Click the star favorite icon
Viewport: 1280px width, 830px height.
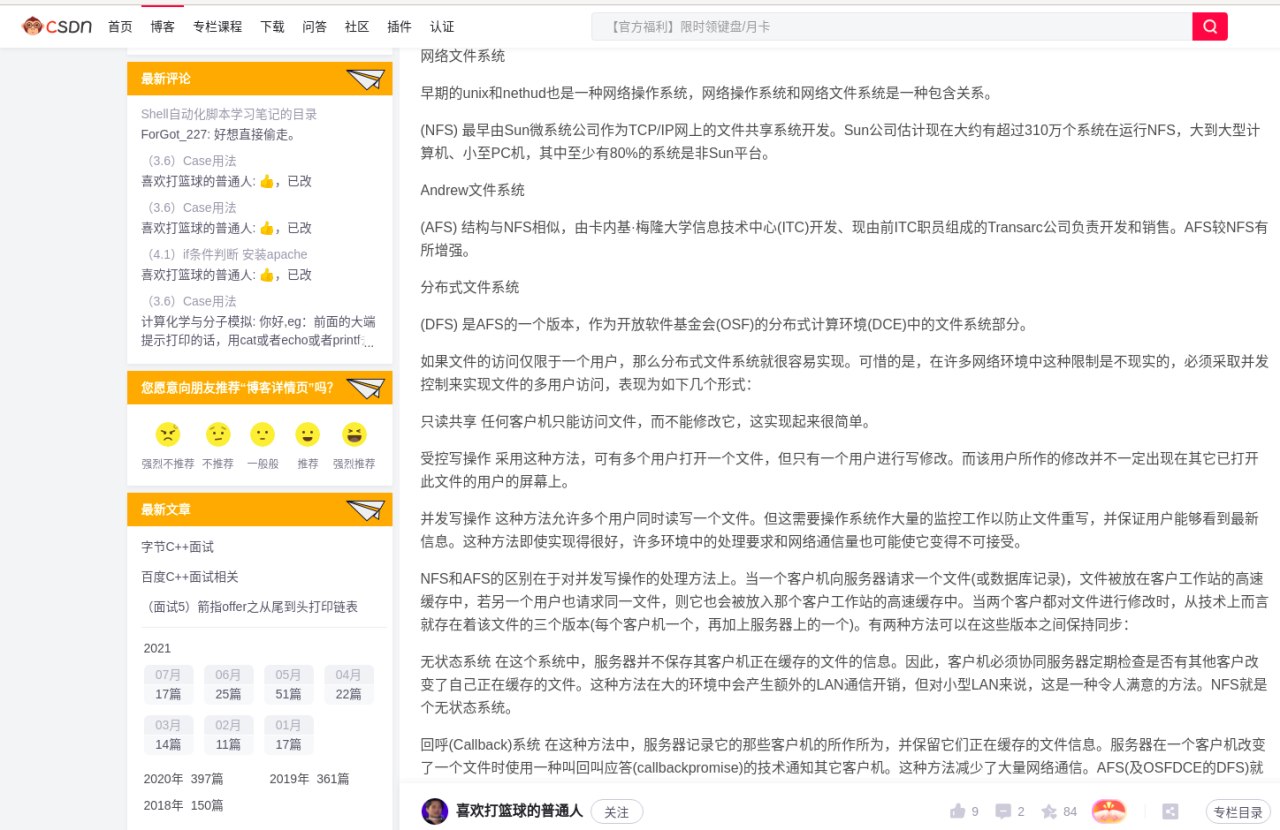tap(1049, 811)
